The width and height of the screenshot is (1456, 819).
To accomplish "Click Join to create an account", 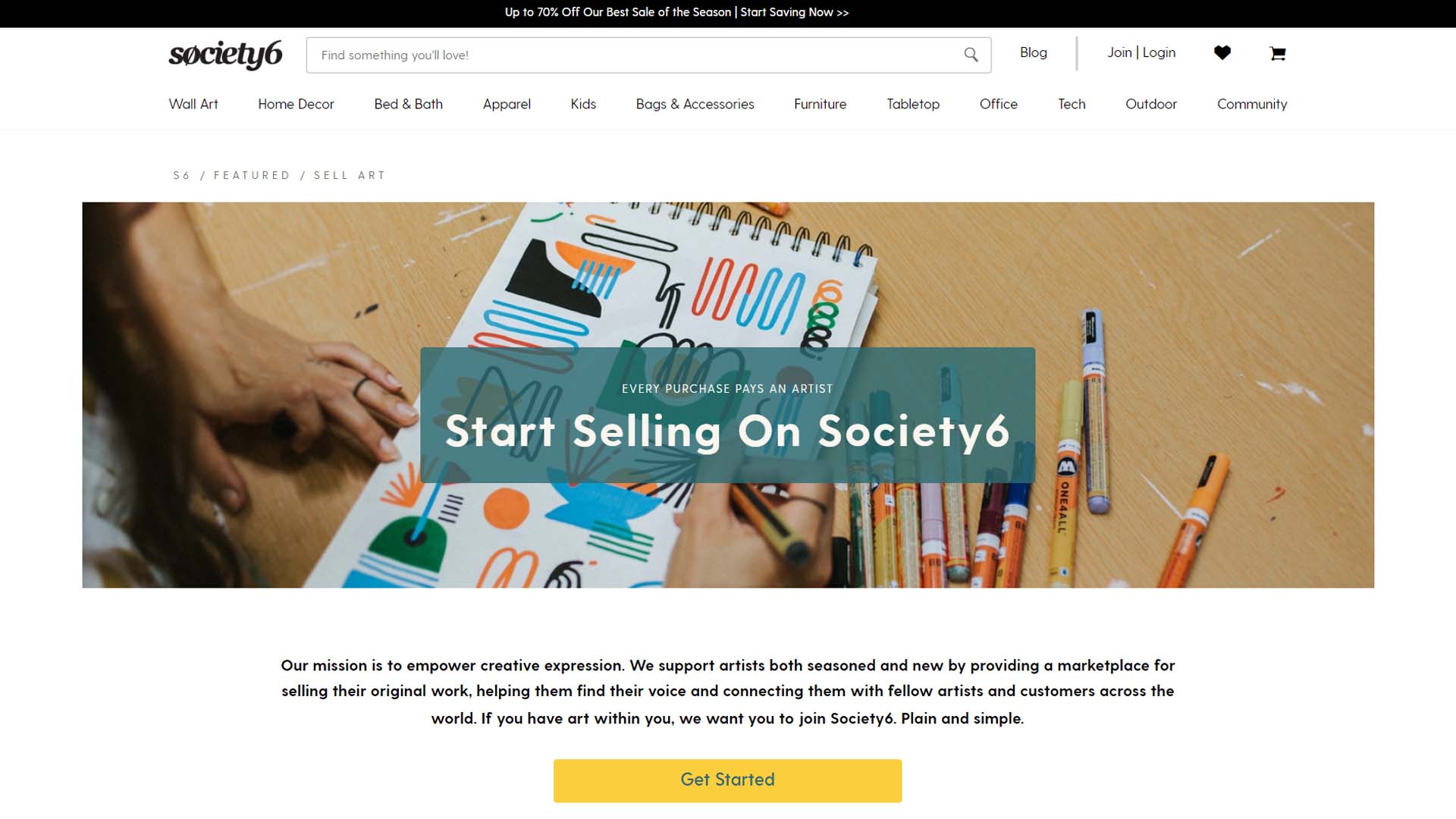I will coord(1119,52).
